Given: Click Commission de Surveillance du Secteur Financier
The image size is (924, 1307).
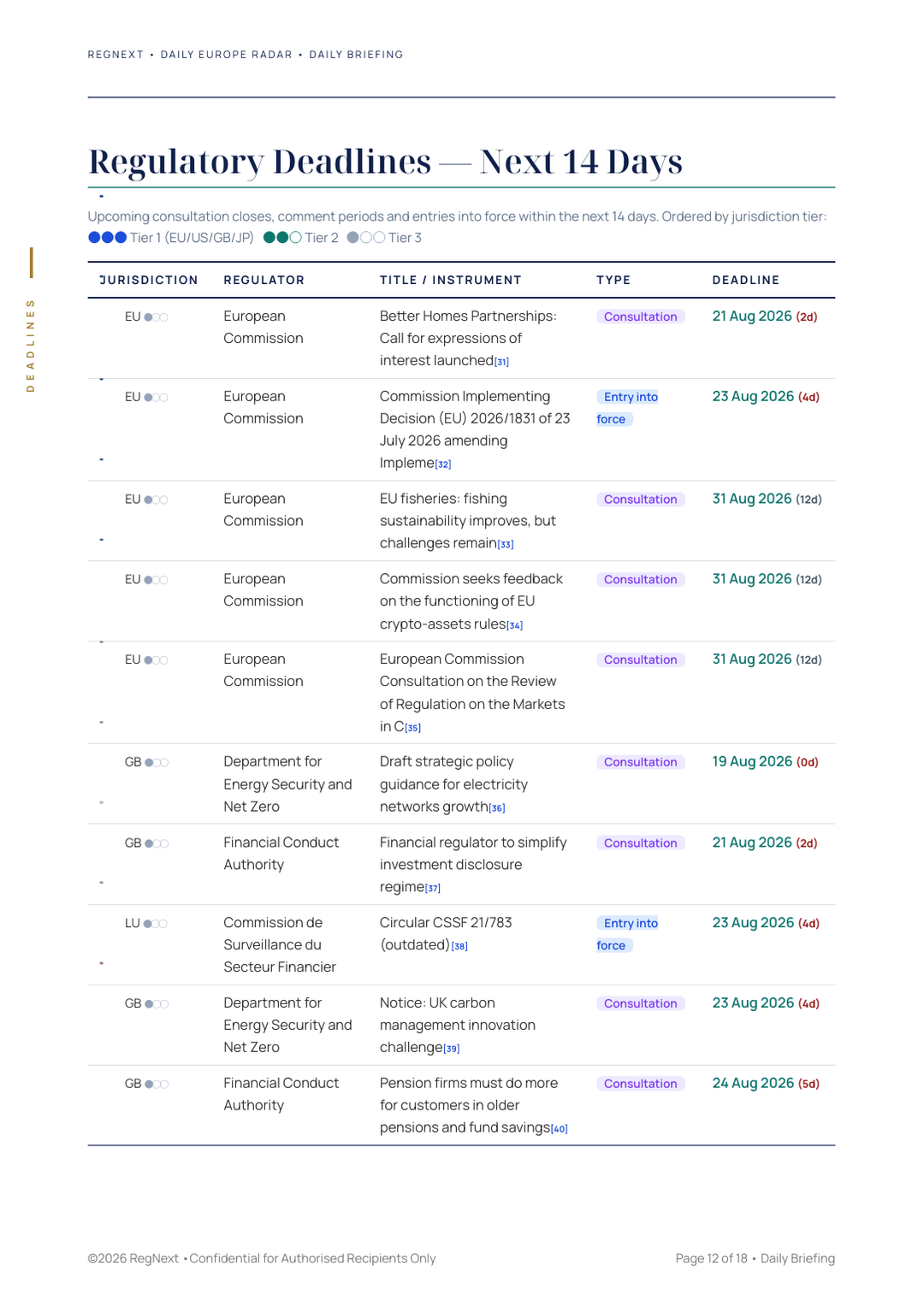Looking at the screenshot, I should click(x=280, y=944).
